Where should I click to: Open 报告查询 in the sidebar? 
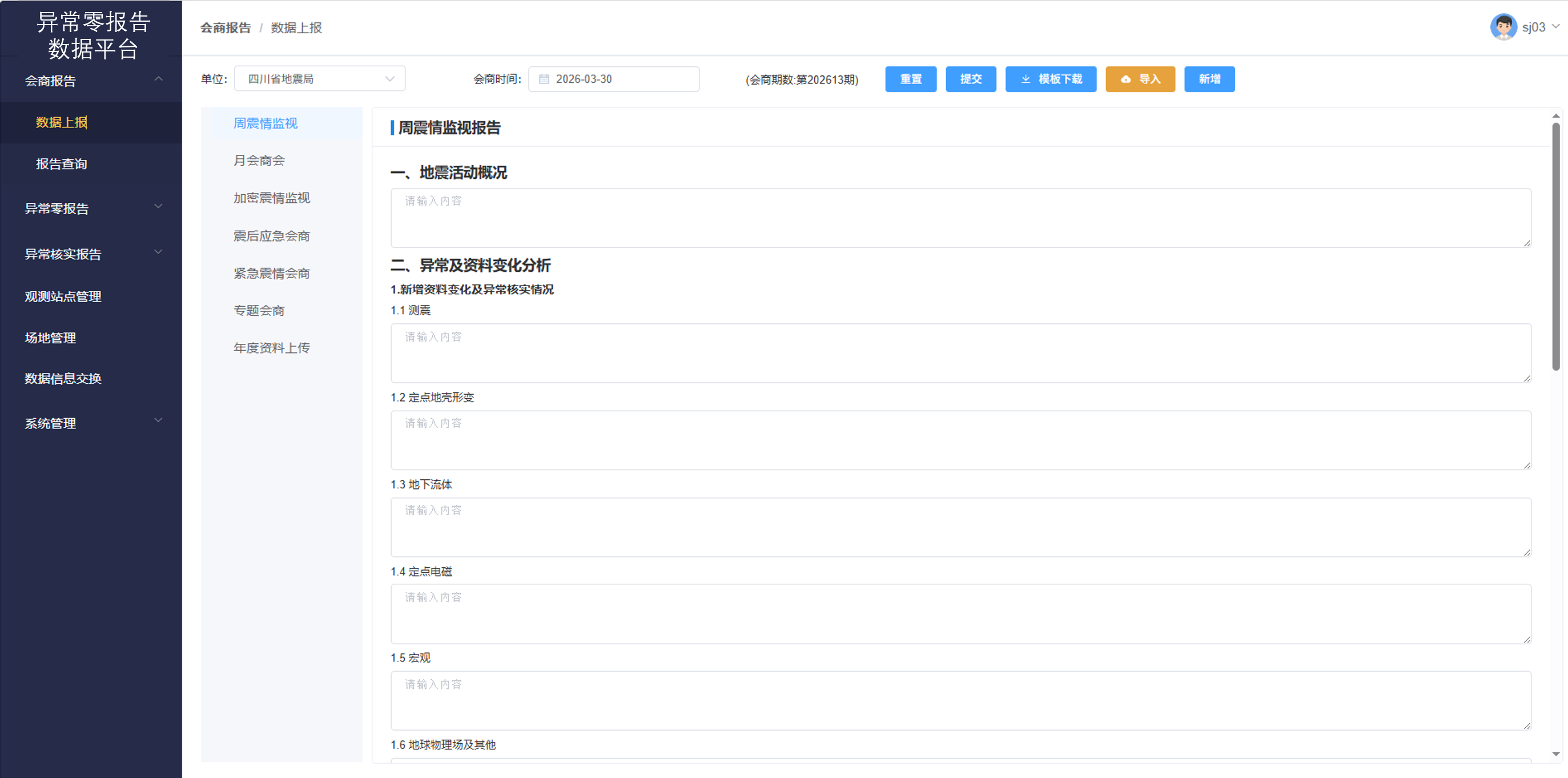[62, 164]
